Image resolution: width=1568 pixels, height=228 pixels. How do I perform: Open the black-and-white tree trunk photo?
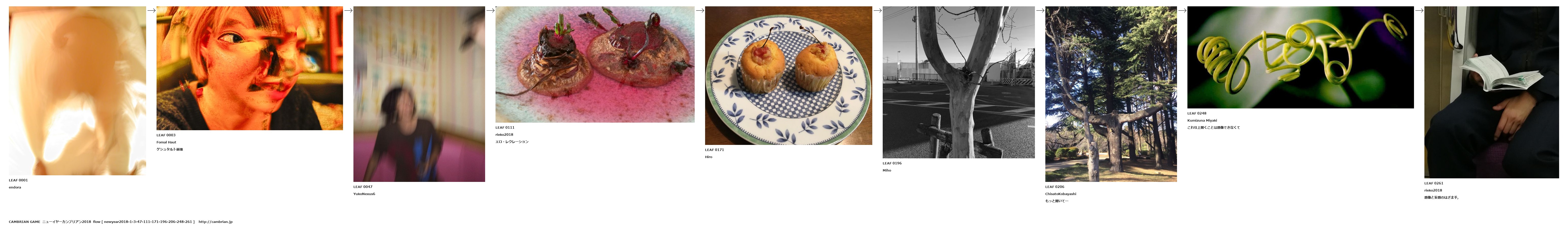(x=959, y=82)
